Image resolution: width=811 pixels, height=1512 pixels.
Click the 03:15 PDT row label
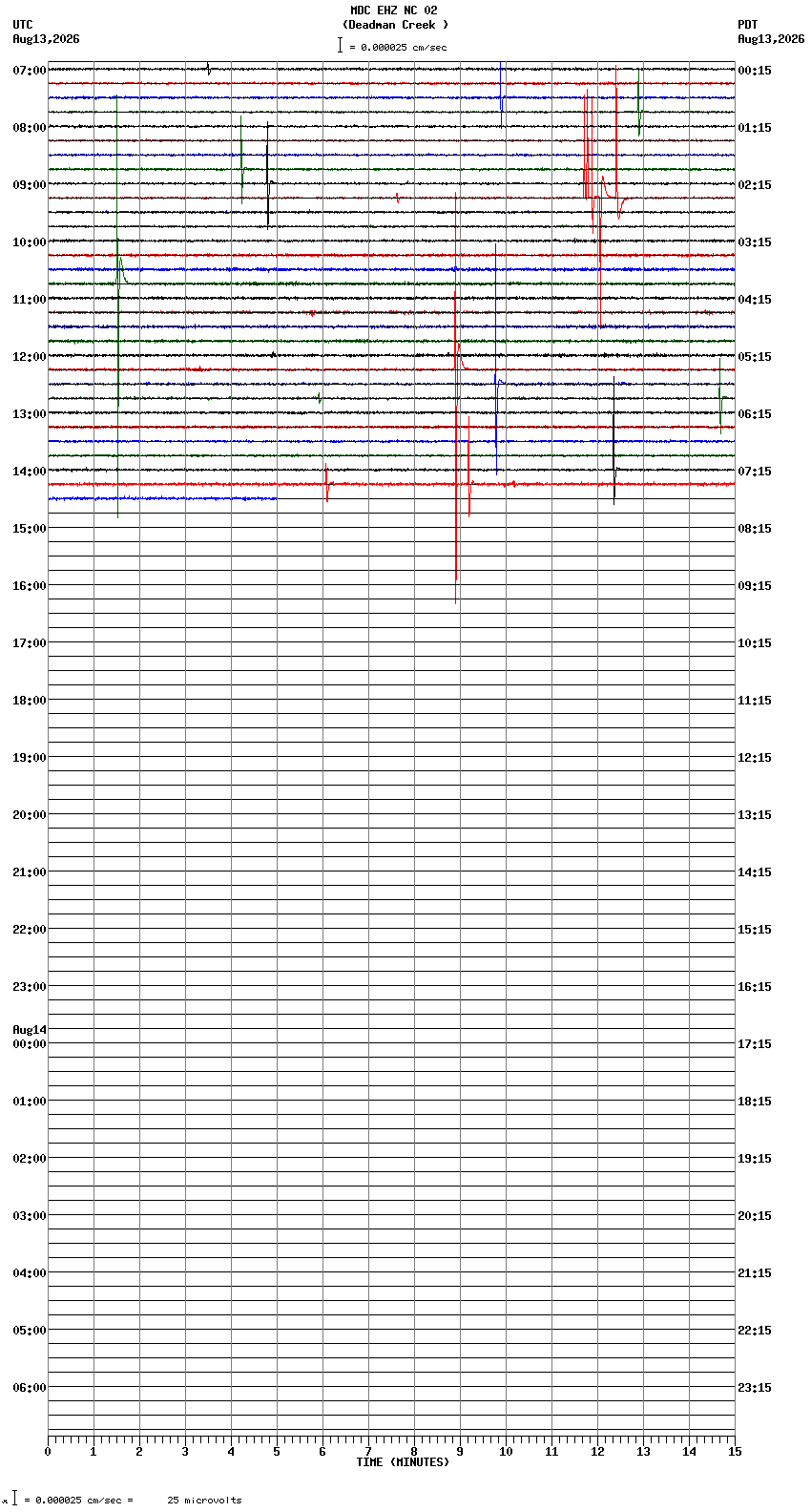click(x=755, y=242)
